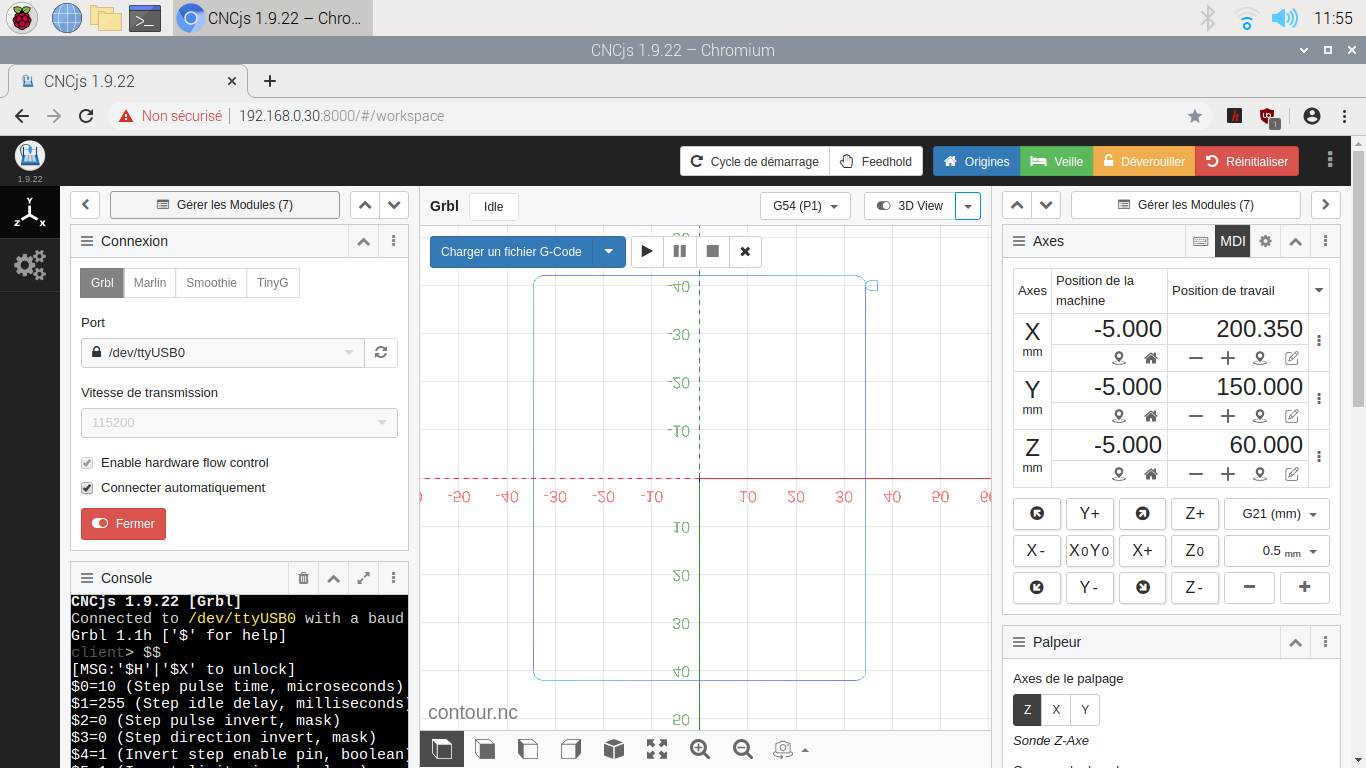1366x768 pixels.
Task: Click the Déverrouiller unlock button
Action: [x=1144, y=161]
